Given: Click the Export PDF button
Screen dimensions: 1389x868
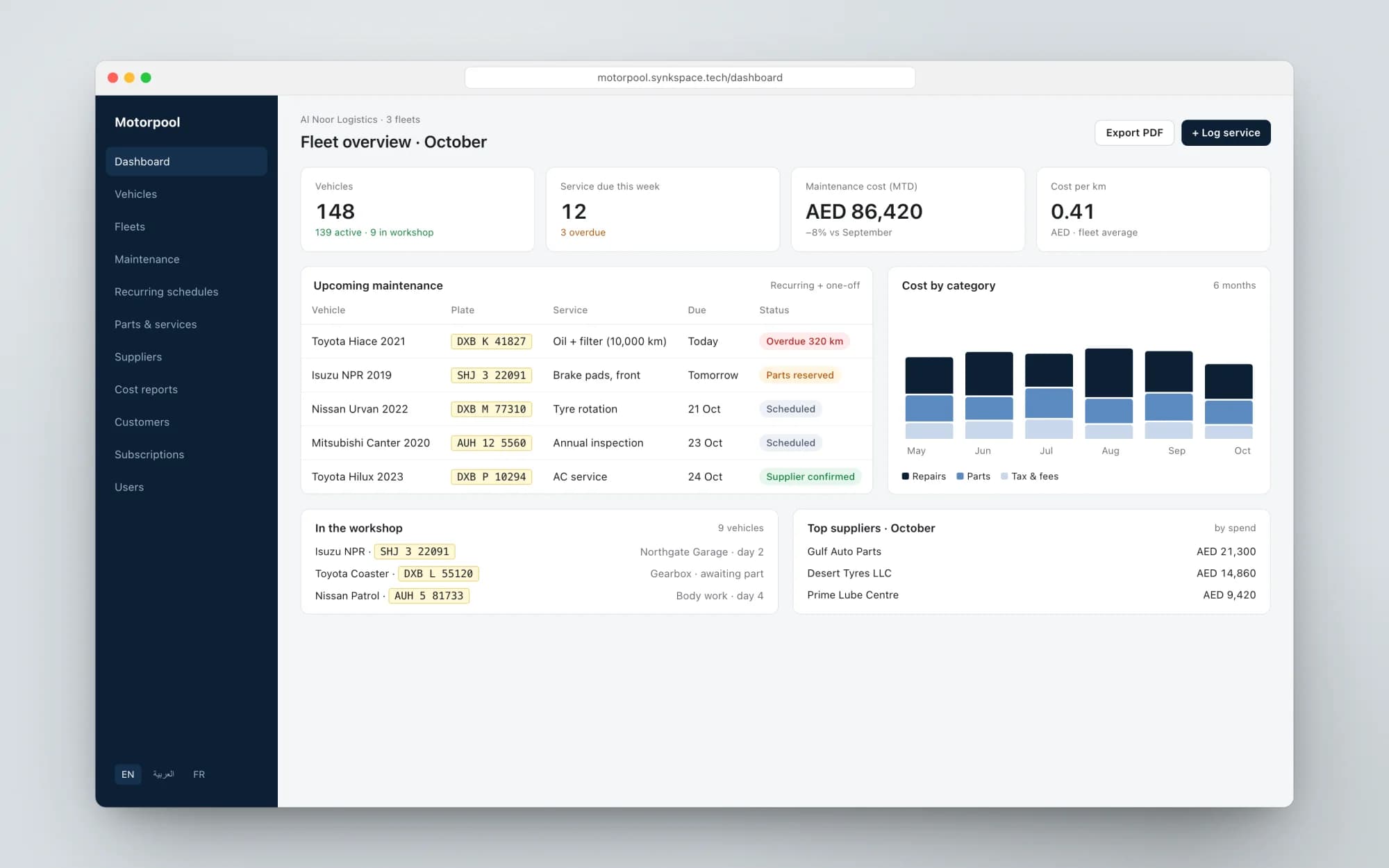Looking at the screenshot, I should pyautogui.click(x=1134, y=133).
